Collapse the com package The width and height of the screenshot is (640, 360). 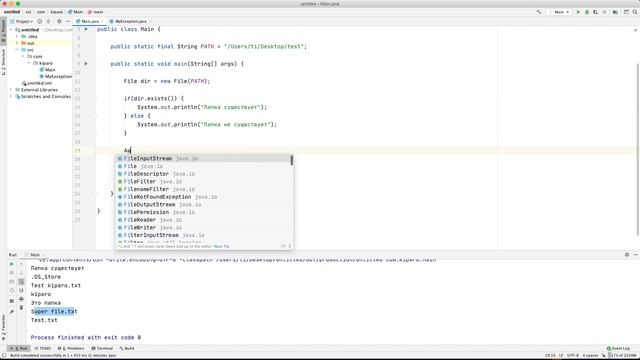click(x=23, y=56)
